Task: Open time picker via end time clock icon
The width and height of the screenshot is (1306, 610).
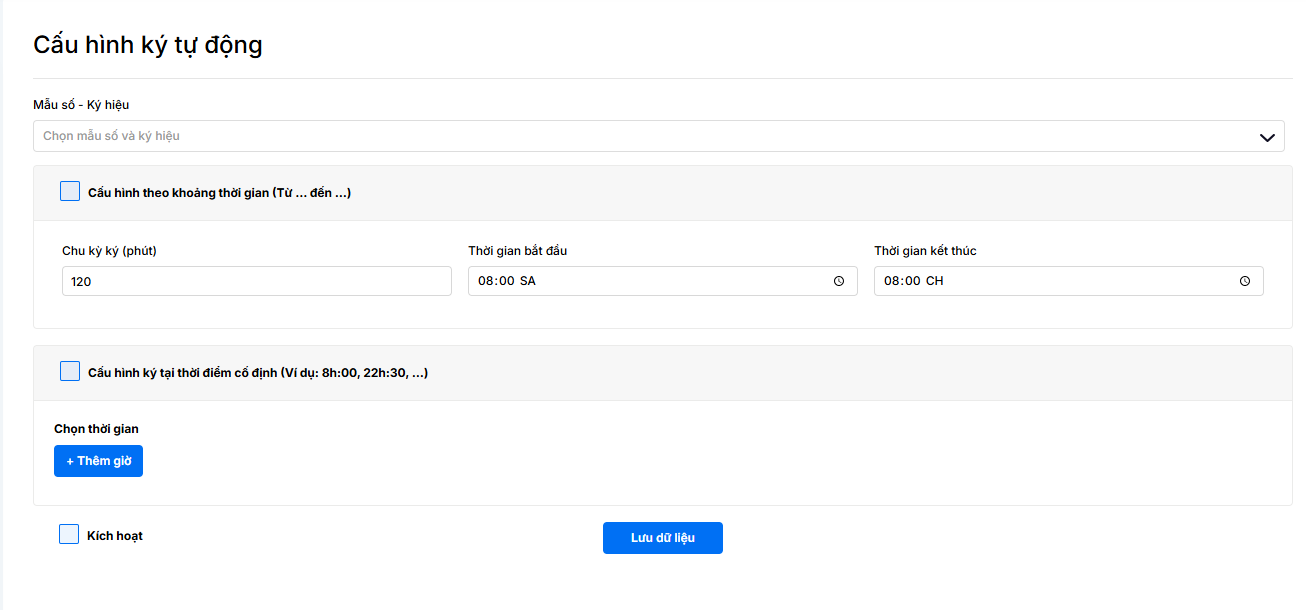Action: [1245, 281]
